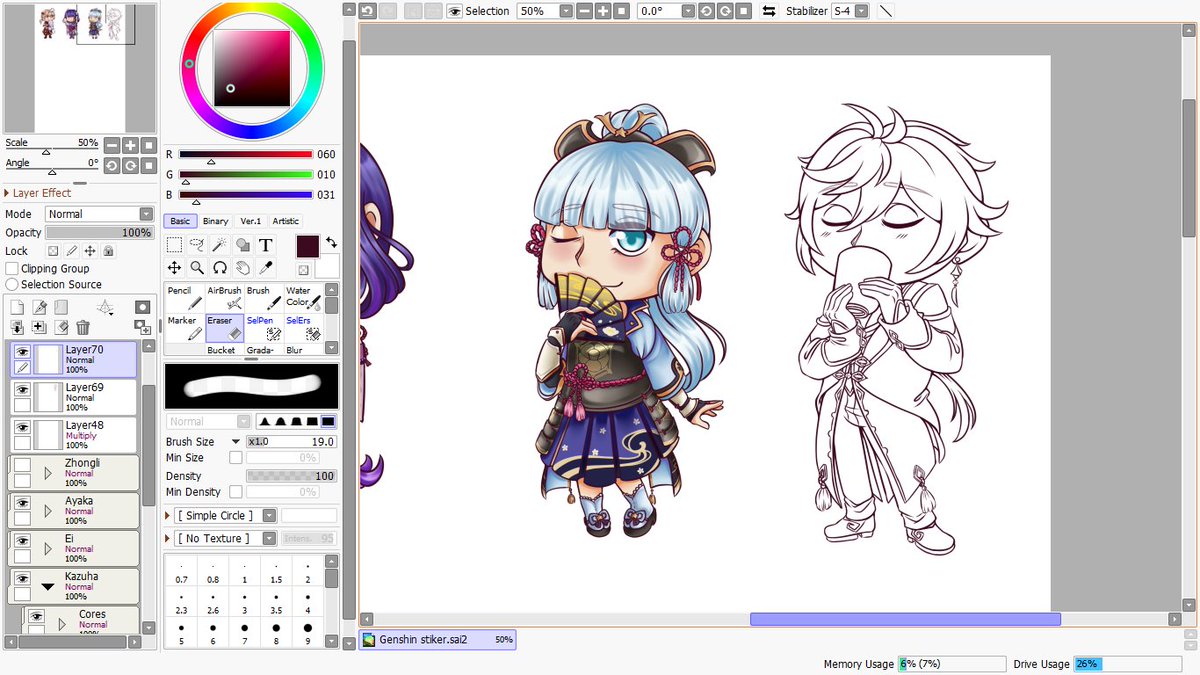Select the Eyedropper color picker tool
1200x675 pixels.
coord(266,267)
